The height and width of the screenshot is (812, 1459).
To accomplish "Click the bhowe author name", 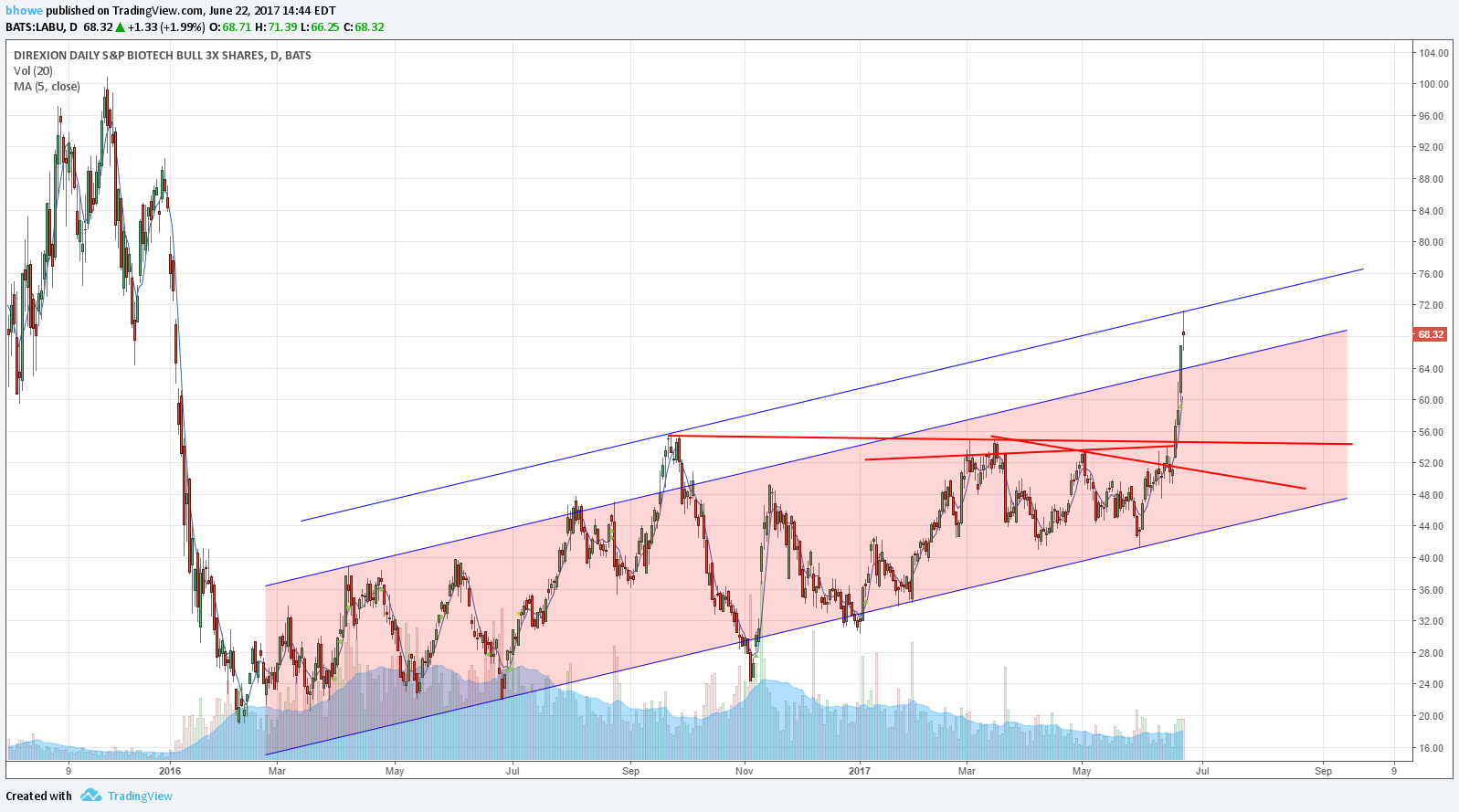I will 25,10.
